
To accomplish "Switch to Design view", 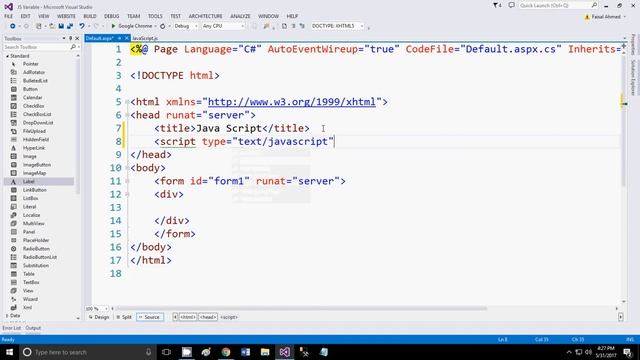I will tap(99, 317).
